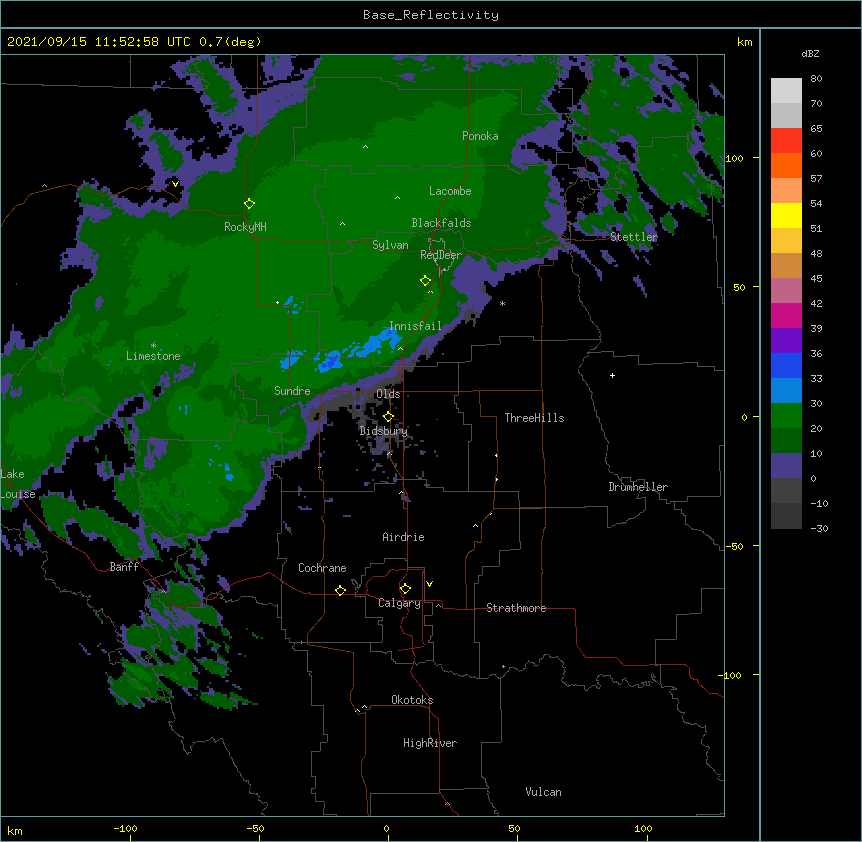
Task: Click the asterisk marker above Limestone label
Action: pyautogui.click(x=153, y=346)
